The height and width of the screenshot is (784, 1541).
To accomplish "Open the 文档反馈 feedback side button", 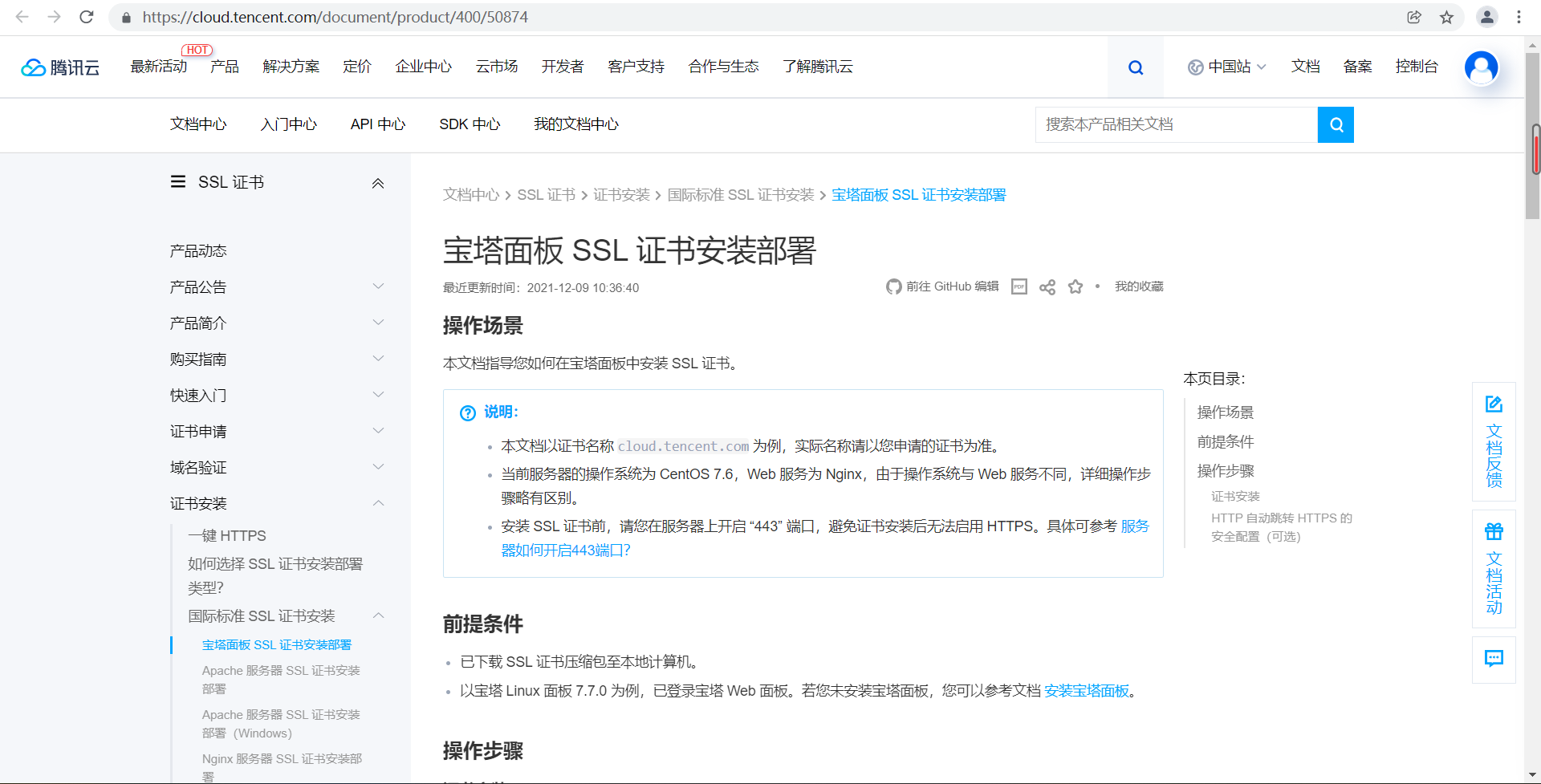I will (x=1494, y=442).
